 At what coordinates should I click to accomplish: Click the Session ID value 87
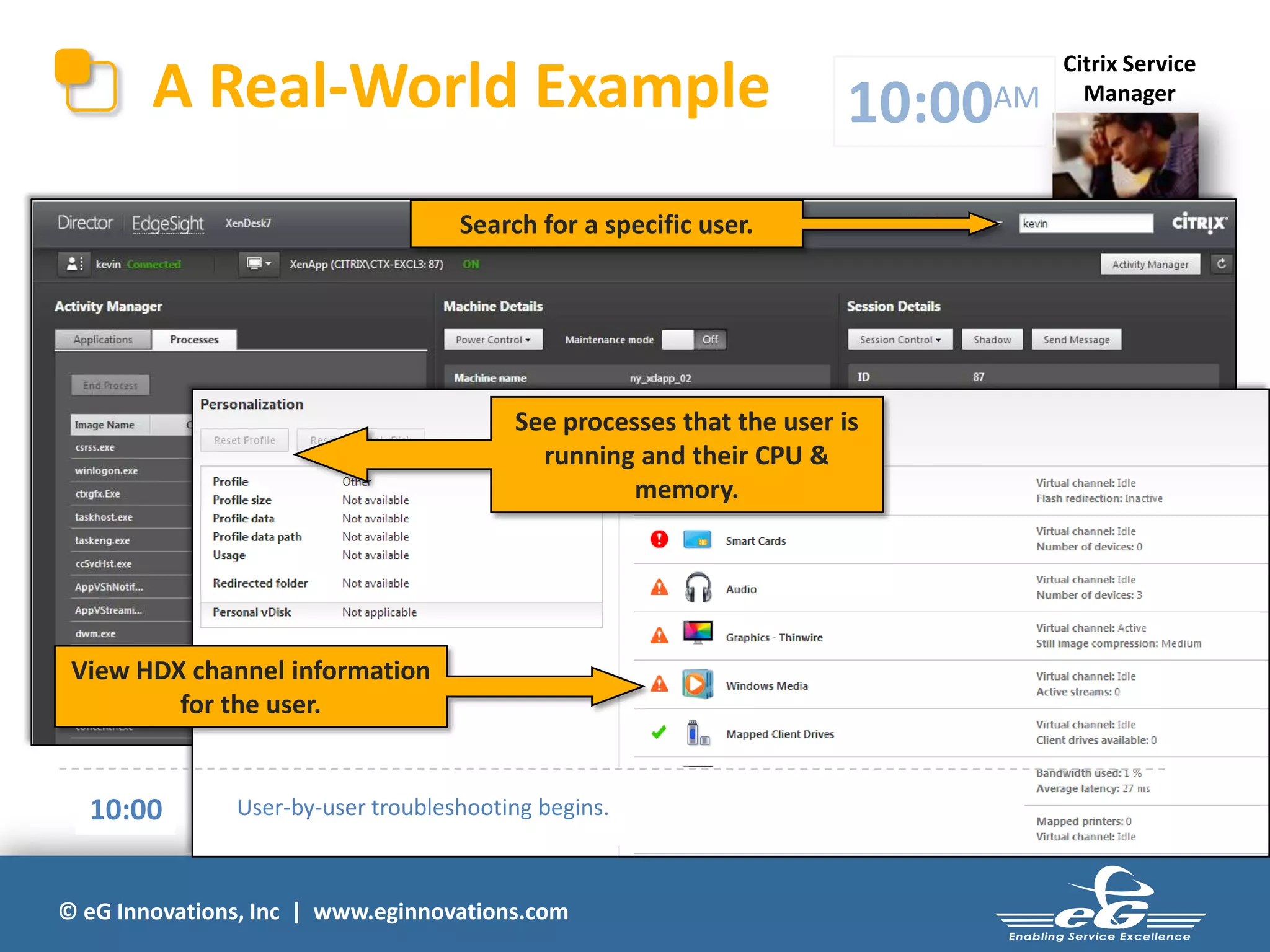click(x=979, y=377)
